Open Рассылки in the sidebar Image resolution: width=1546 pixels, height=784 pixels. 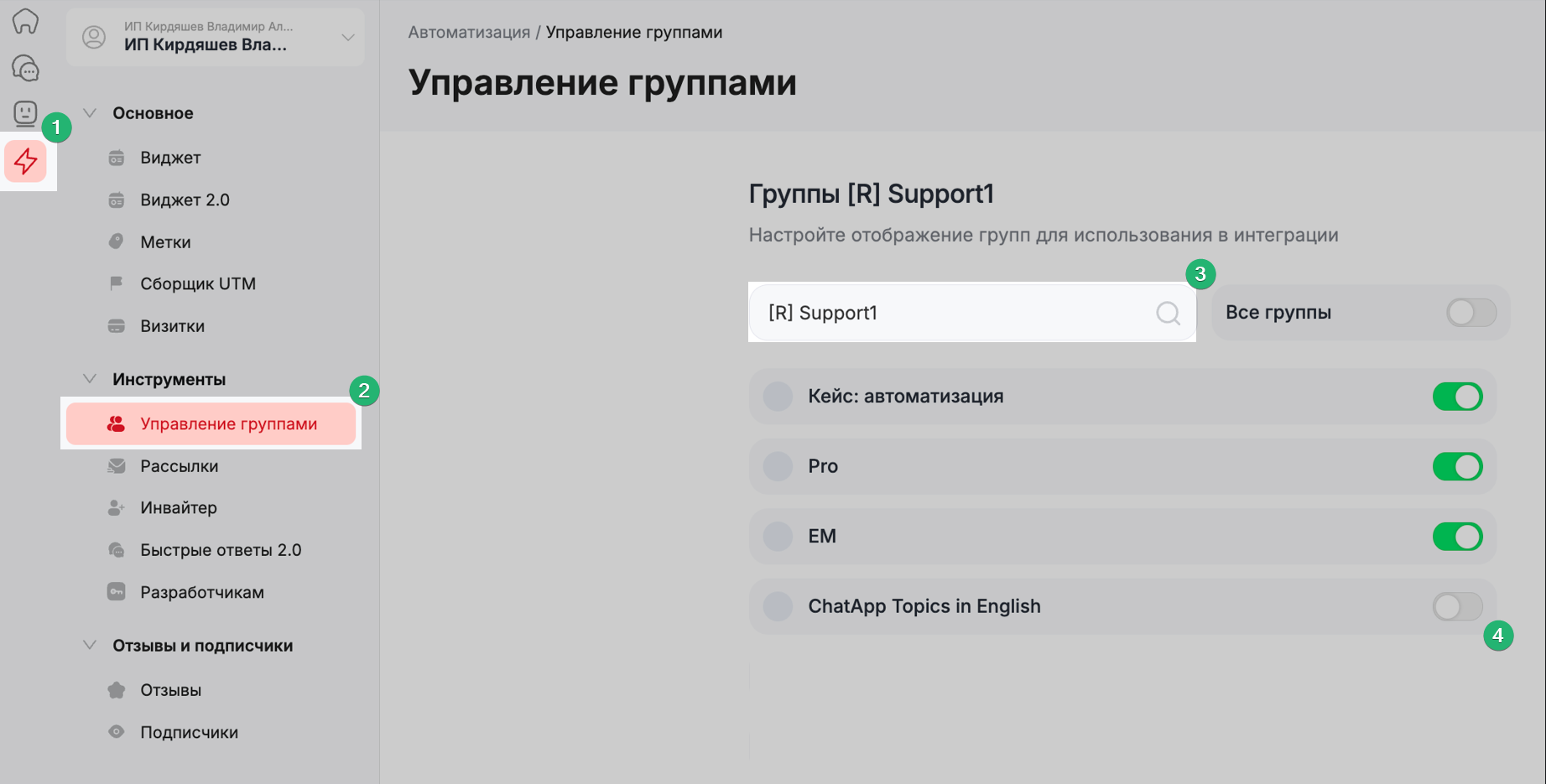point(179,466)
